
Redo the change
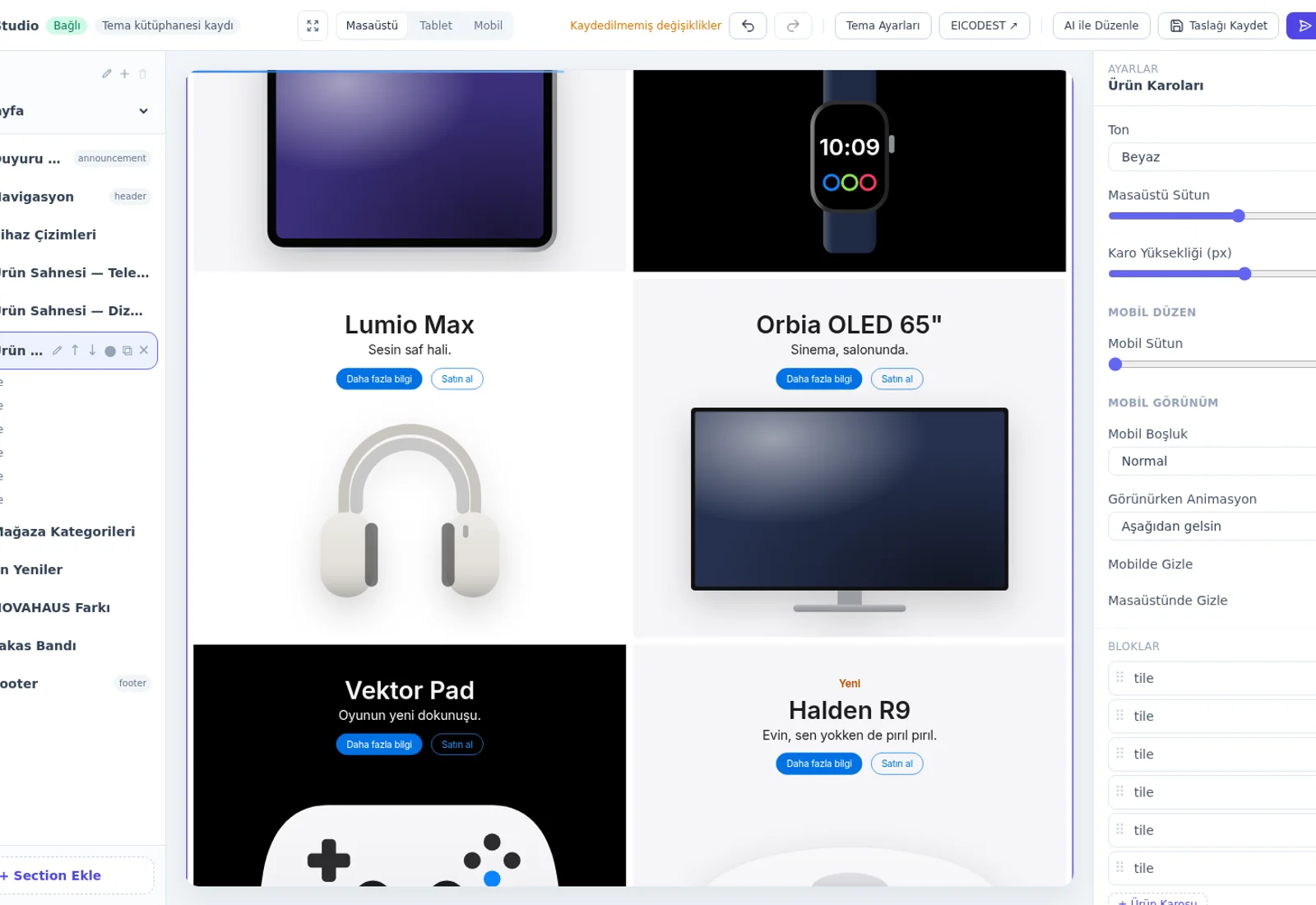(x=793, y=26)
